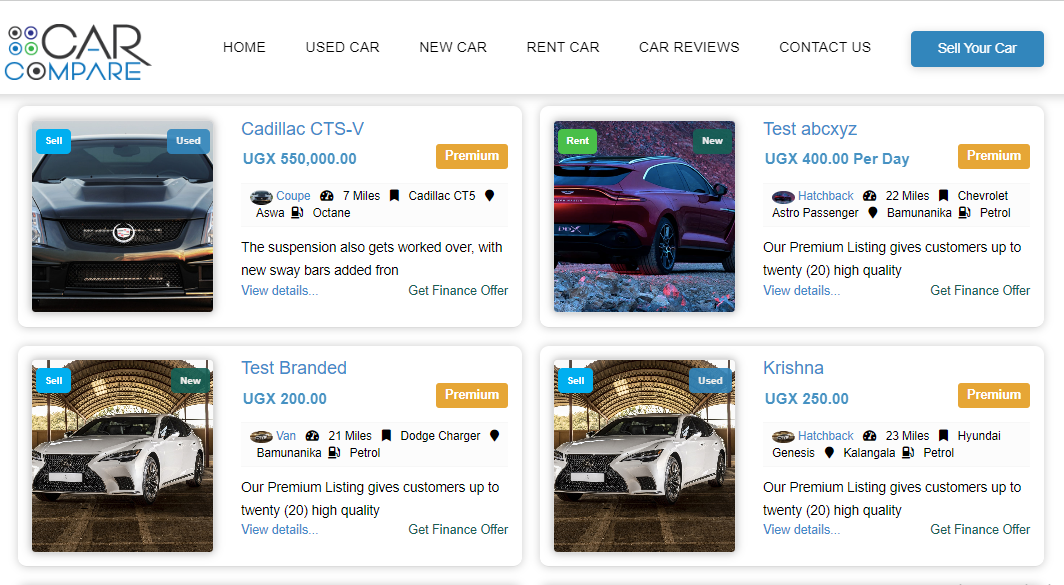This screenshot has width=1064, height=585.
Task: Click bookmark icon beside Hyundai
Action: (943, 436)
